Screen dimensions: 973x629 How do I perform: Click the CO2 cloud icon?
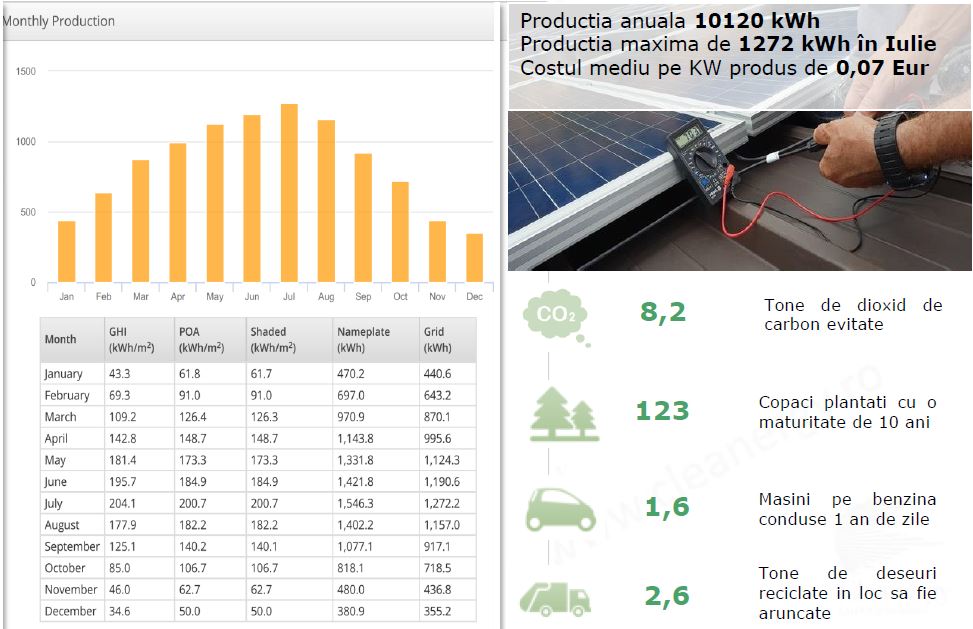pos(556,315)
